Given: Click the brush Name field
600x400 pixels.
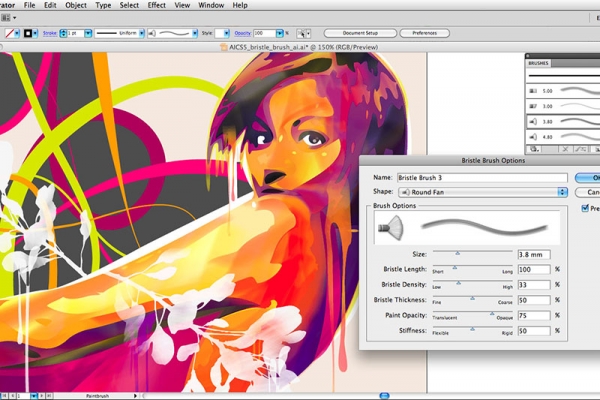Looking at the screenshot, I should (x=482, y=178).
